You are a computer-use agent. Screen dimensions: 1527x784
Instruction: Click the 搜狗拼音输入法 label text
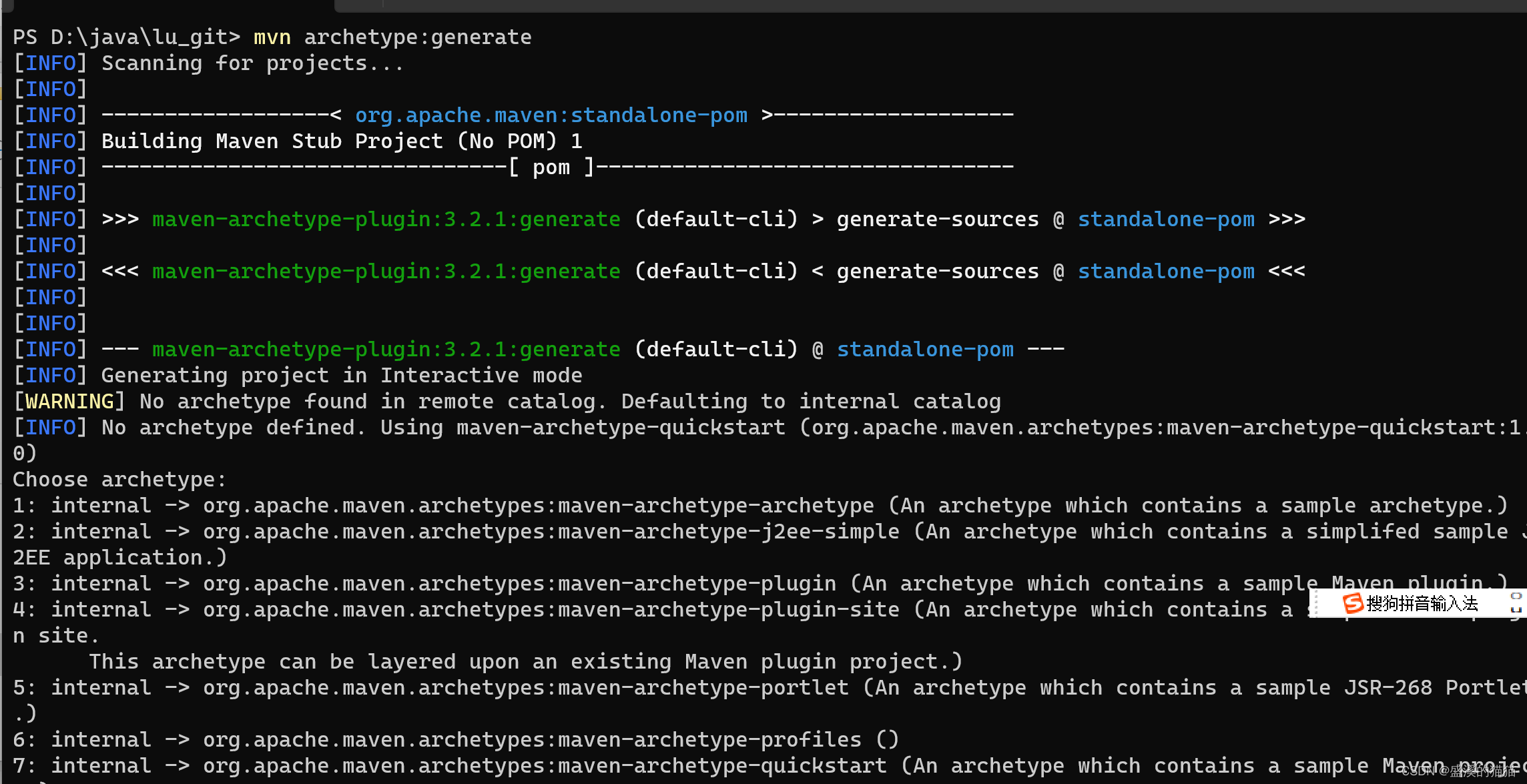pos(1422,603)
